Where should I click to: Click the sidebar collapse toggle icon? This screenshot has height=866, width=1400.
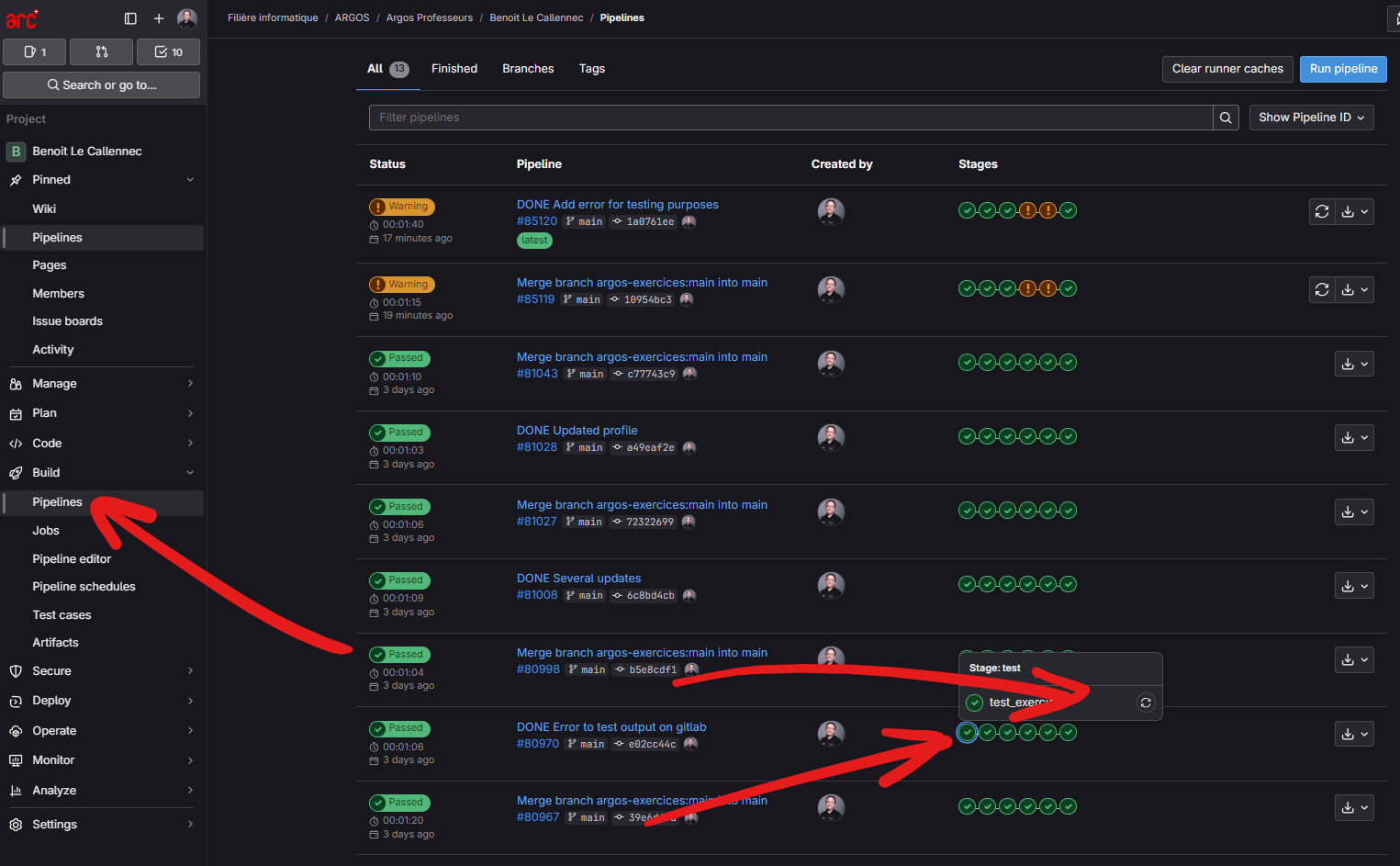pos(130,18)
